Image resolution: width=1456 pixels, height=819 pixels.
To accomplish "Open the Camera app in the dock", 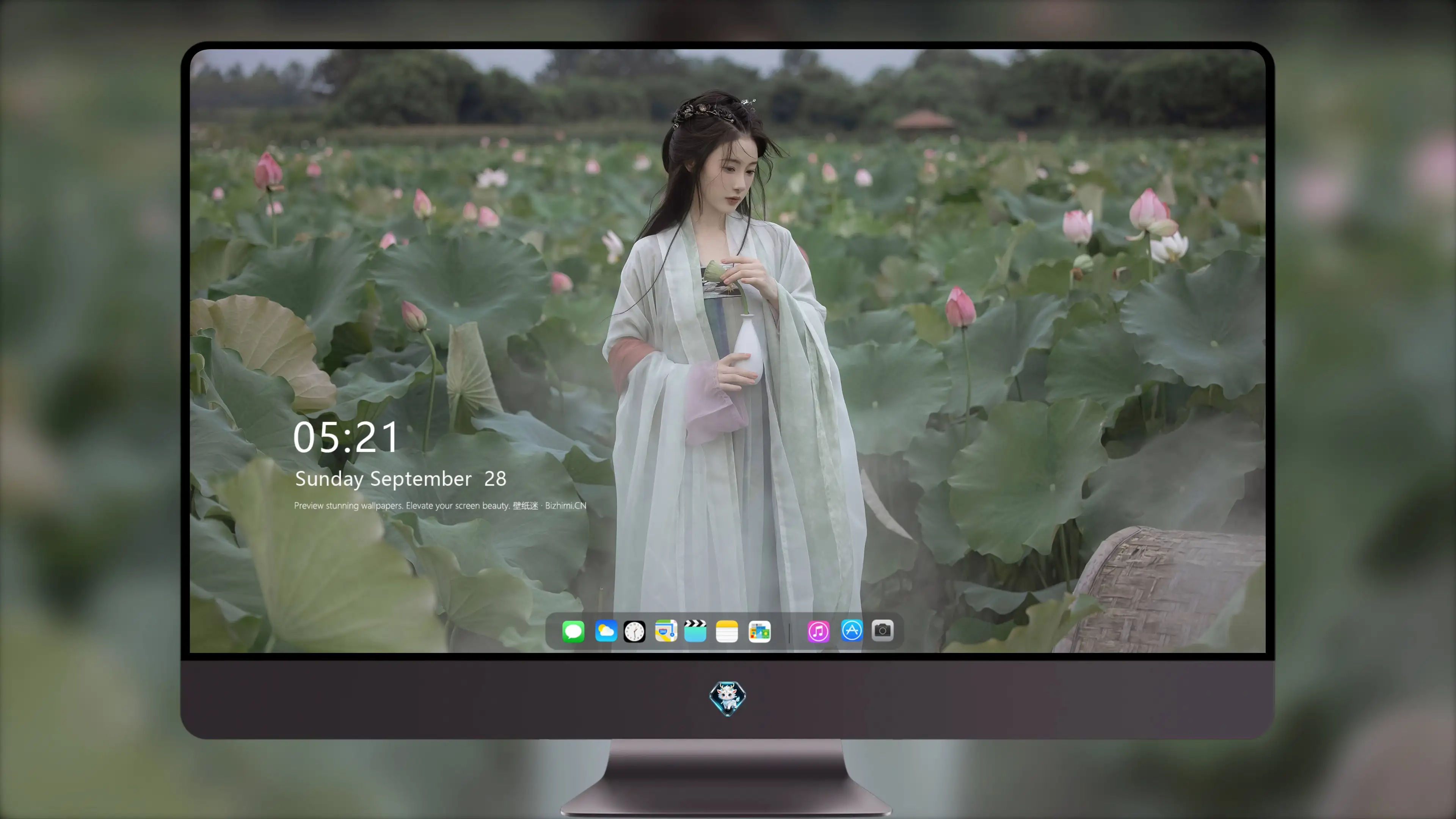I will tap(882, 631).
